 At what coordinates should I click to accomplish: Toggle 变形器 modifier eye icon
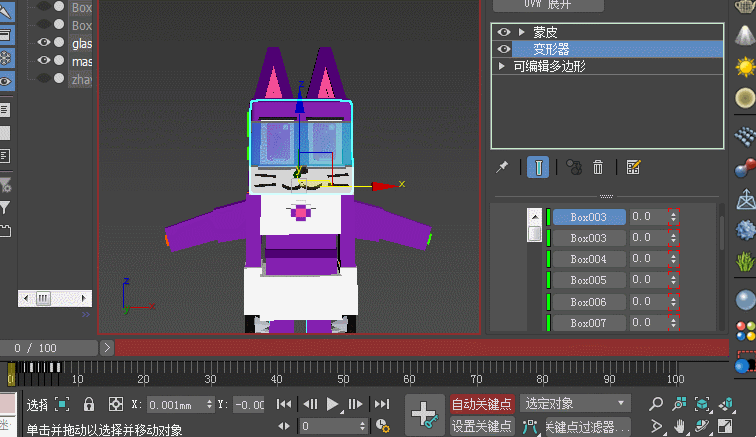coord(504,49)
